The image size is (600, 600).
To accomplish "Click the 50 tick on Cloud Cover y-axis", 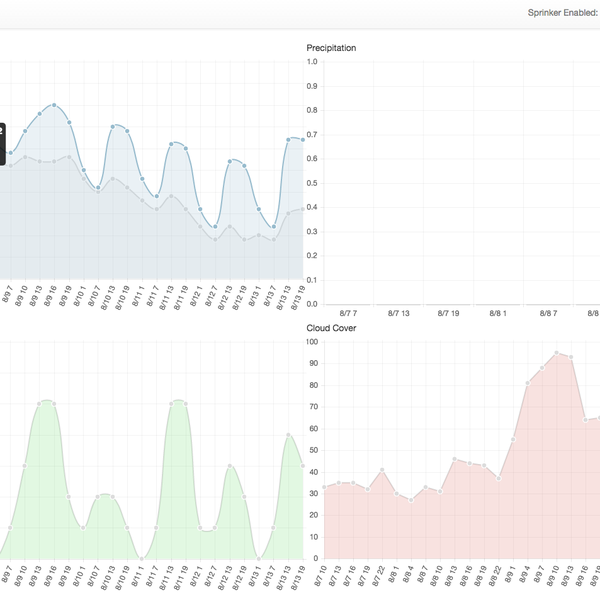I will pos(311,450).
